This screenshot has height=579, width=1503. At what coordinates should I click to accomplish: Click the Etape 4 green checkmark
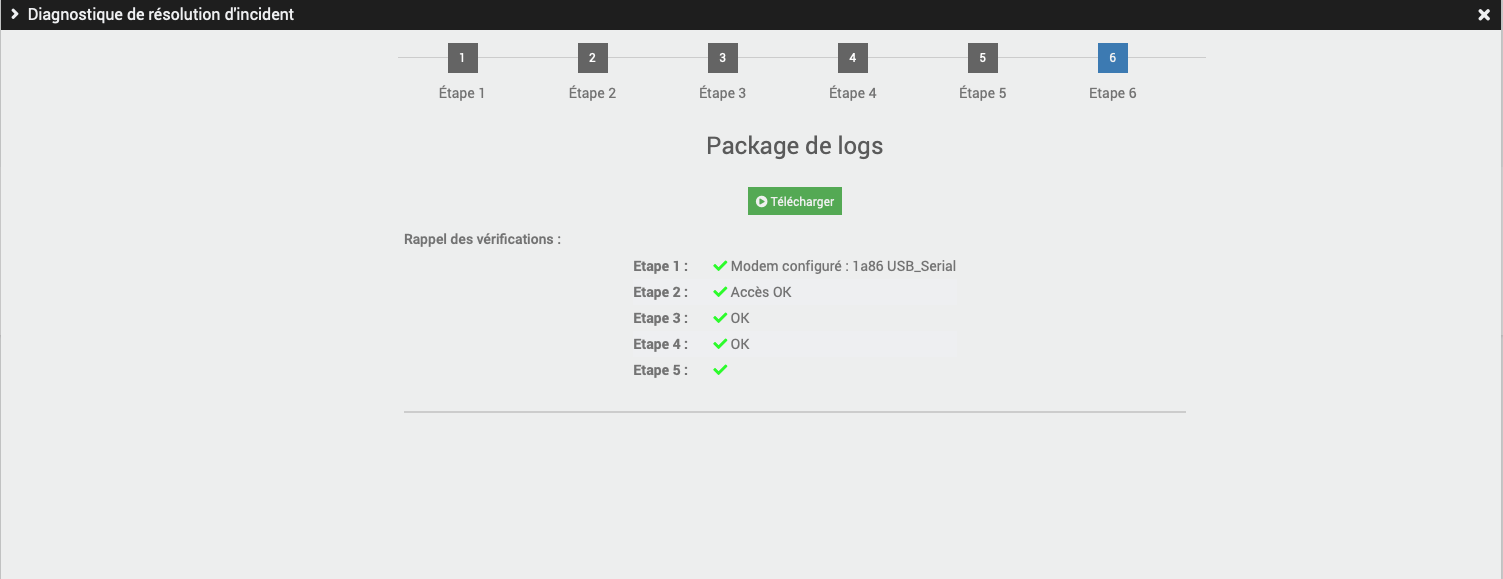click(719, 344)
